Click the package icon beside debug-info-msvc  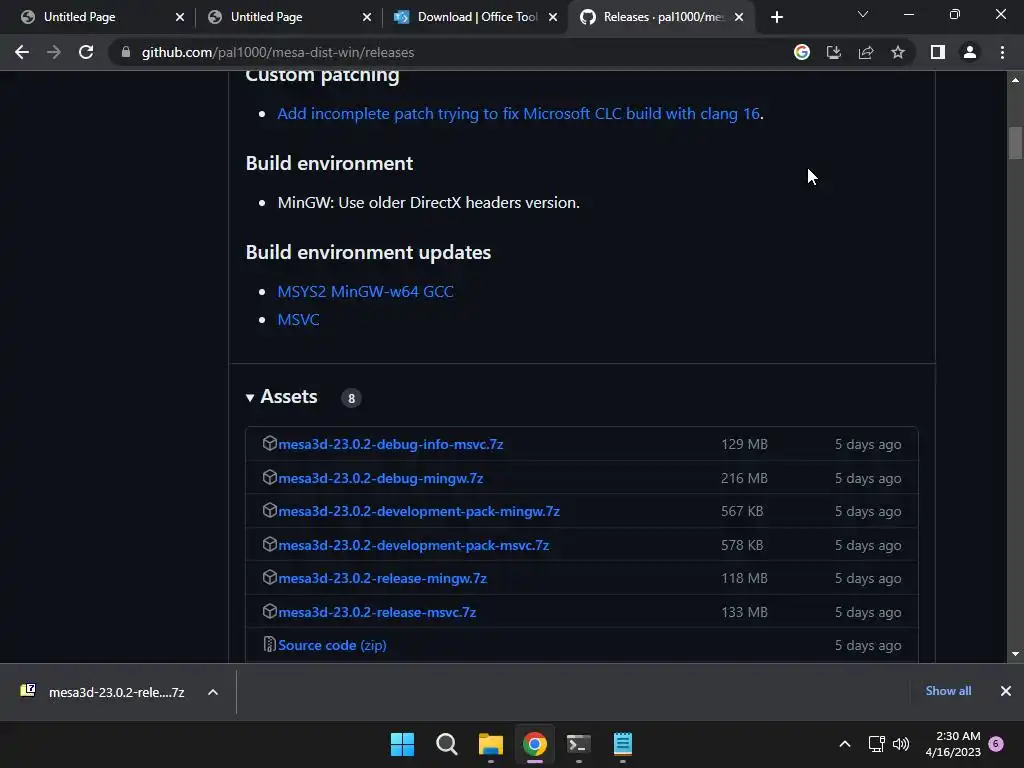pyautogui.click(x=270, y=443)
